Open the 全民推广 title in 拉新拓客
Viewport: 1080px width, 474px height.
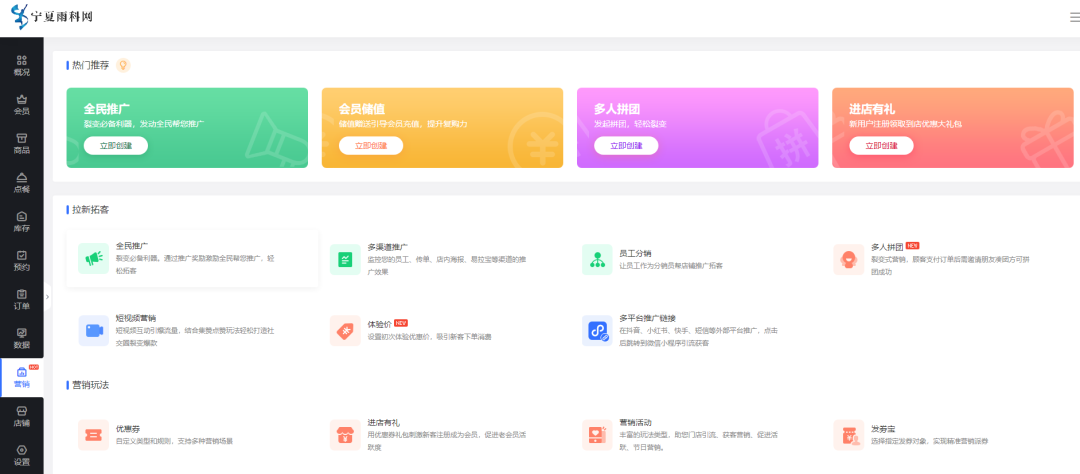[132, 245]
